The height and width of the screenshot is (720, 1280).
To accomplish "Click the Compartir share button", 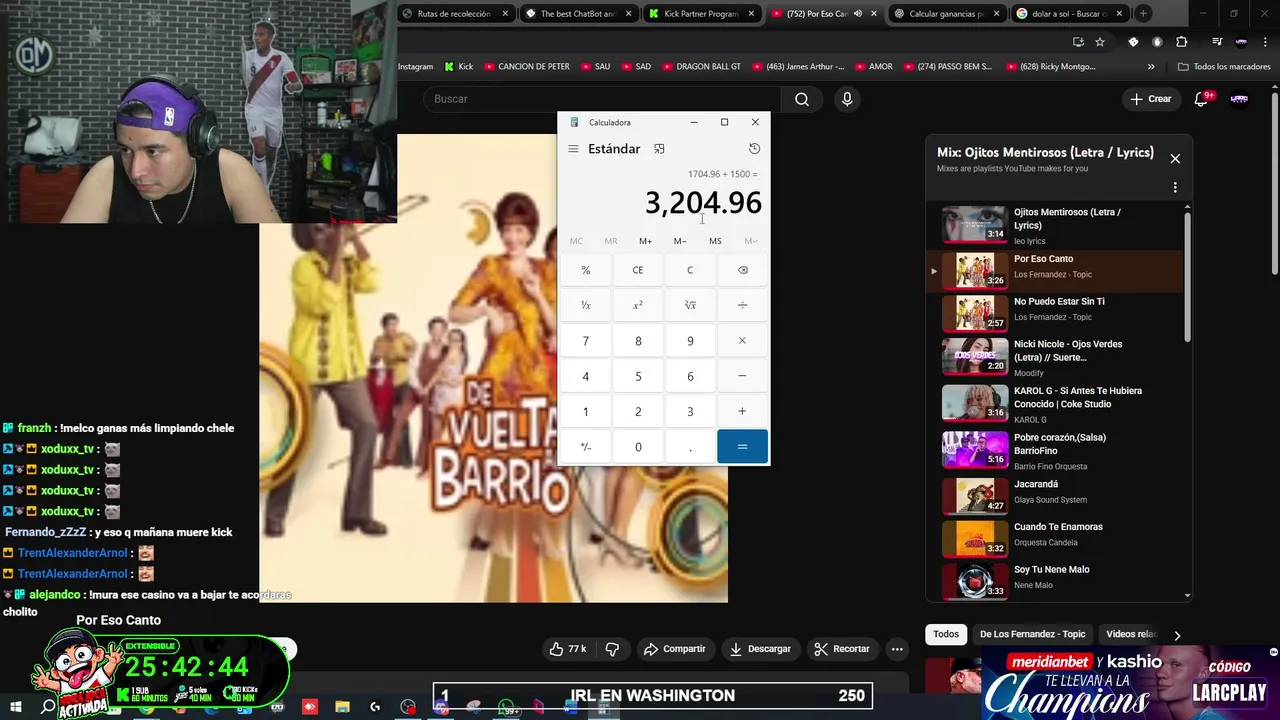I will pos(675,649).
